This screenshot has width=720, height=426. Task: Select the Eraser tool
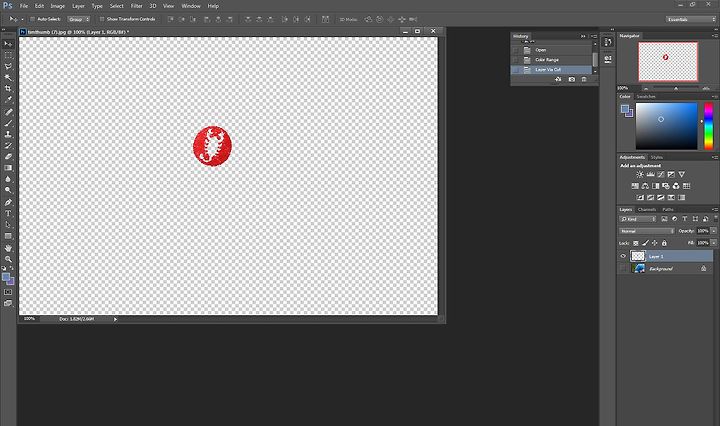(8, 157)
